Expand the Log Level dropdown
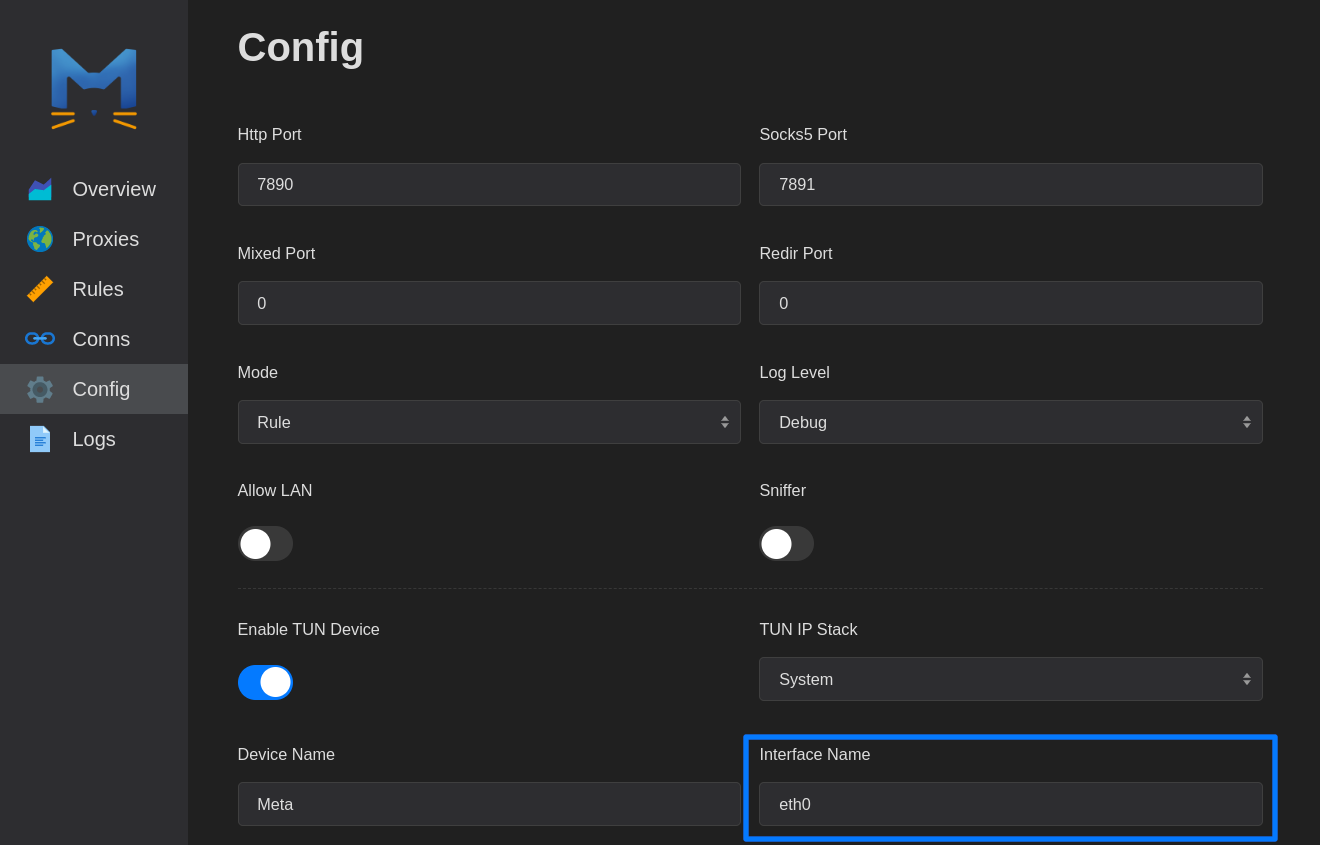 point(1010,422)
